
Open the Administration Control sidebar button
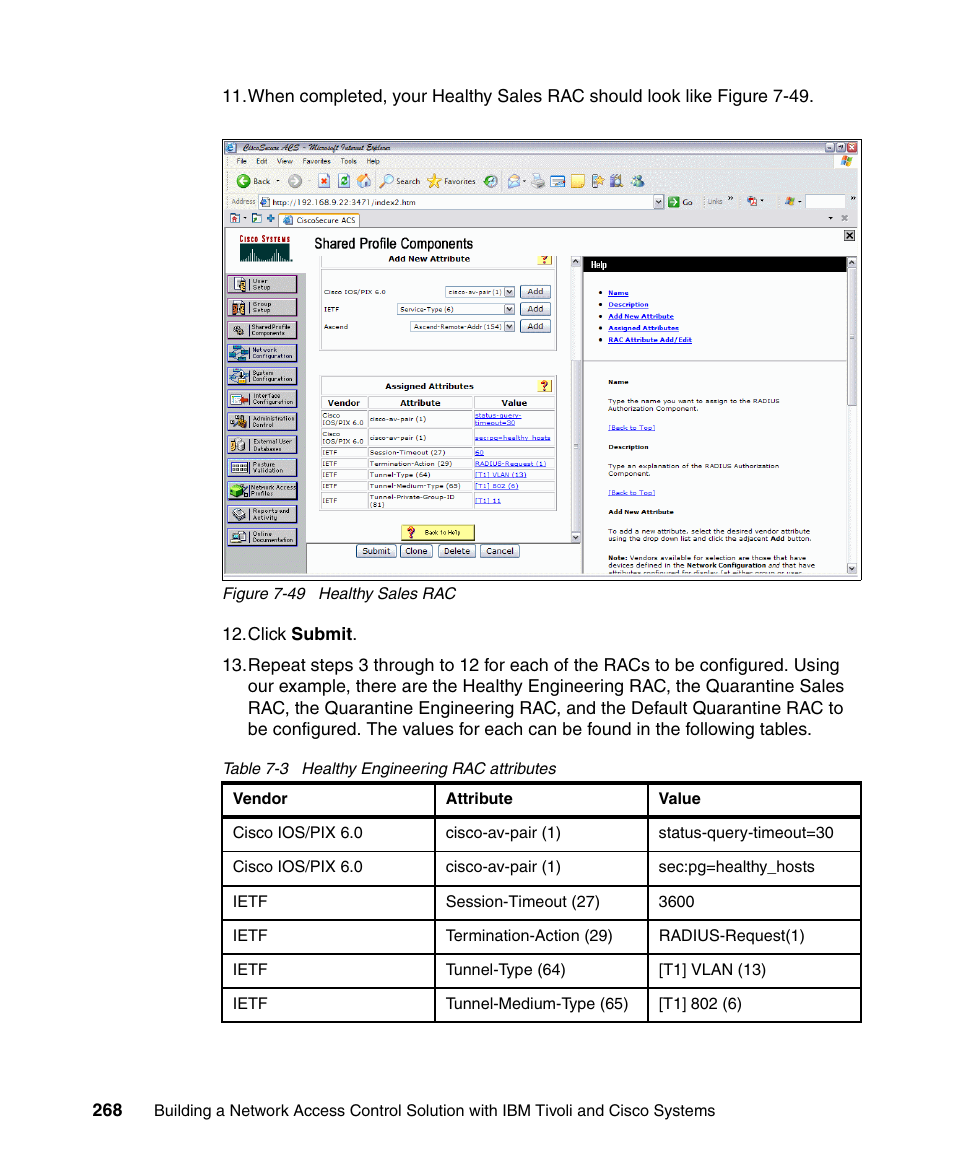pos(262,422)
